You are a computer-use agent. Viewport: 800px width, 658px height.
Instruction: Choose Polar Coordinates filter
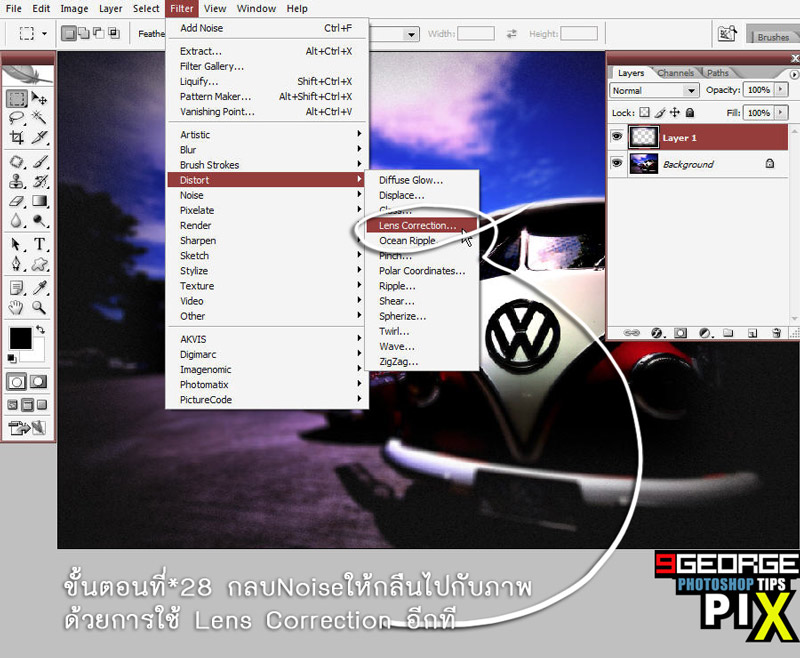pos(422,271)
